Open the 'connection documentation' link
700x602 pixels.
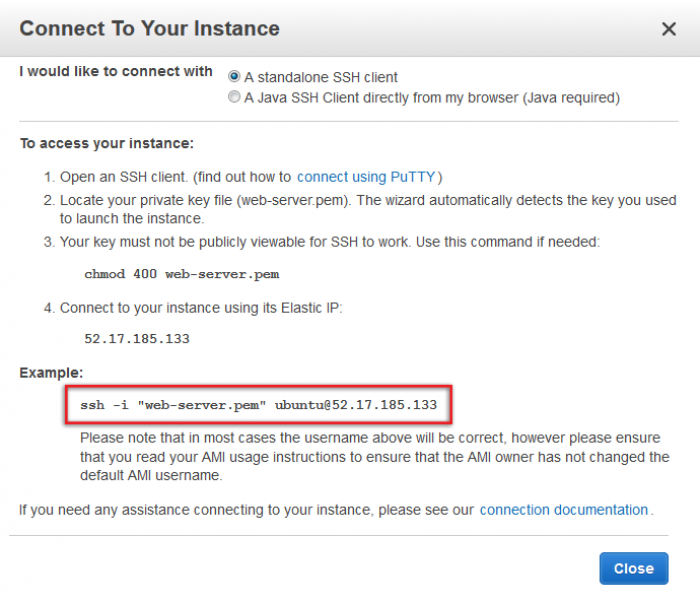(x=563, y=510)
